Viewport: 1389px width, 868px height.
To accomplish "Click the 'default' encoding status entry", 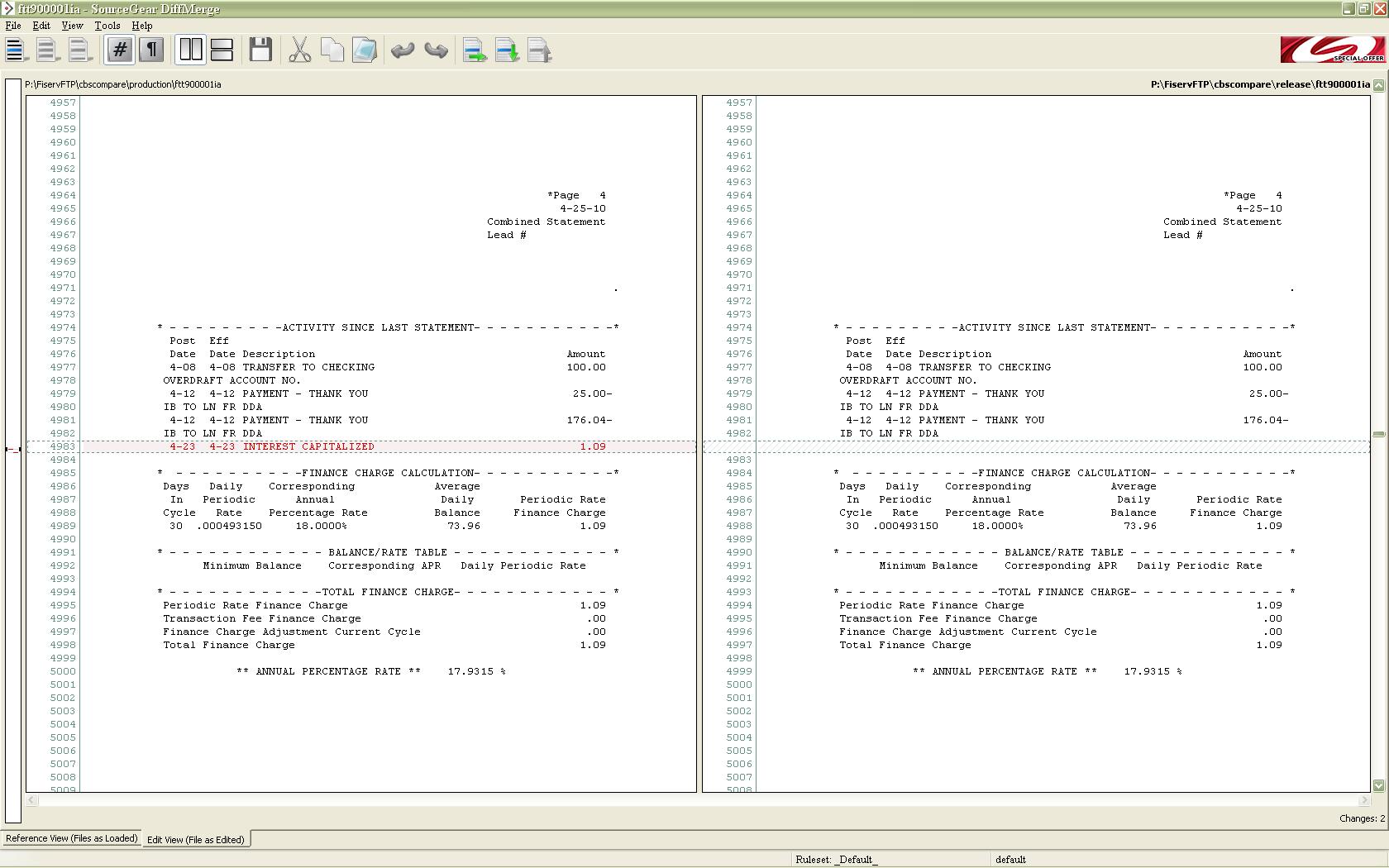I will click(1010, 860).
